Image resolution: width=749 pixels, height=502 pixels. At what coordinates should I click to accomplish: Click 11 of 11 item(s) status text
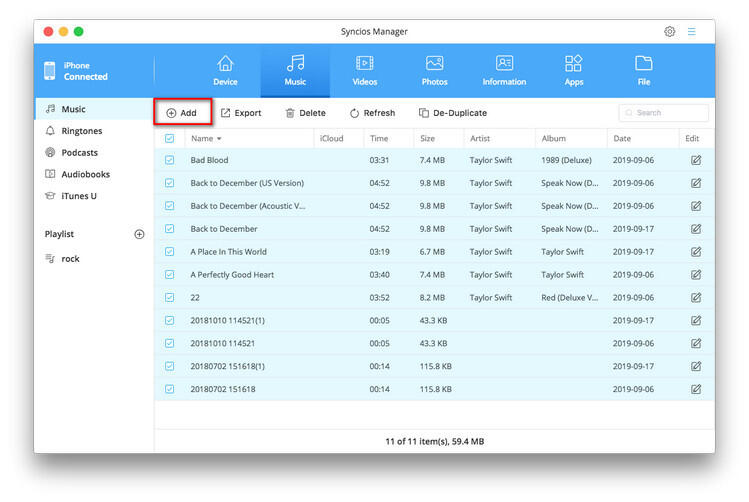tap(435, 441)
